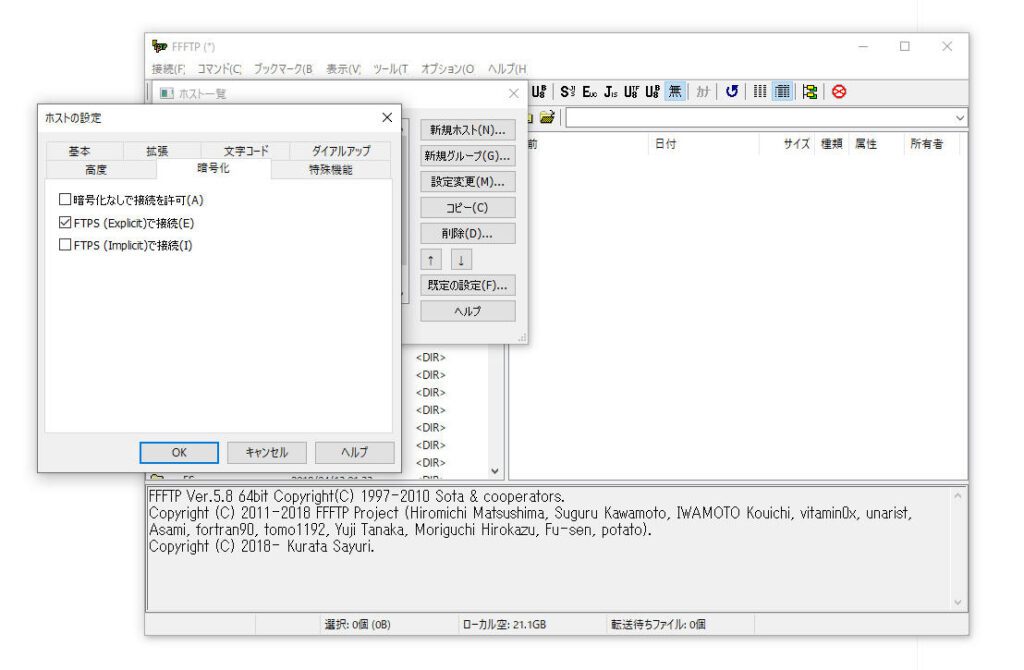Image resolution: width=1024 pixels, height=670 pixels.
Task: Sort by 種類 column header
Action: point(831,144)
